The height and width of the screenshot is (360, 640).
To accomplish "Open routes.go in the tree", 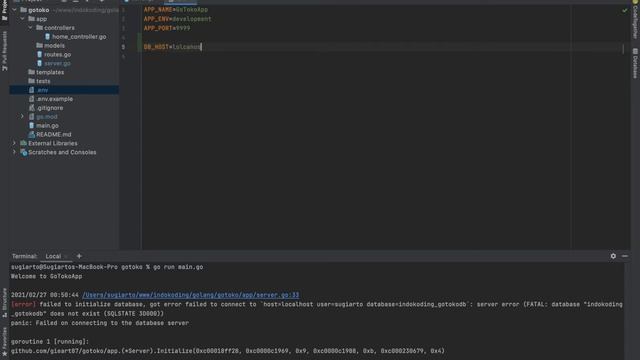I will coord(57,54).
